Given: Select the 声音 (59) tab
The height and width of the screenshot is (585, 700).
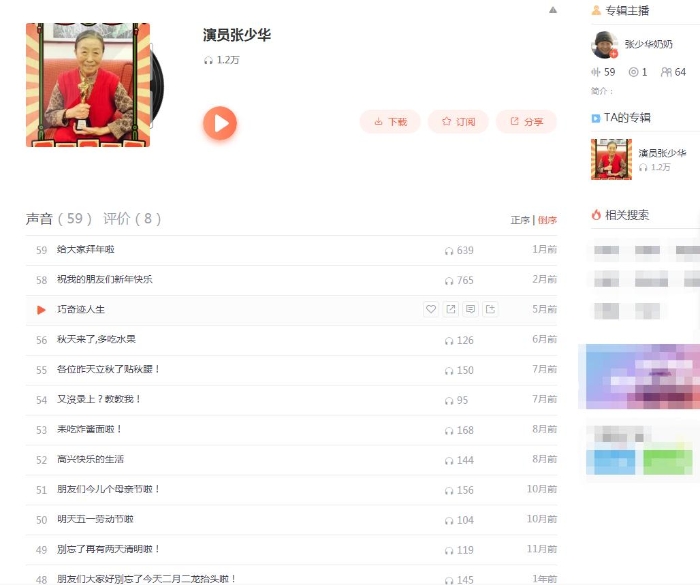Looking at the screenshot, I should pyautogui.click(x=59, y=219).
